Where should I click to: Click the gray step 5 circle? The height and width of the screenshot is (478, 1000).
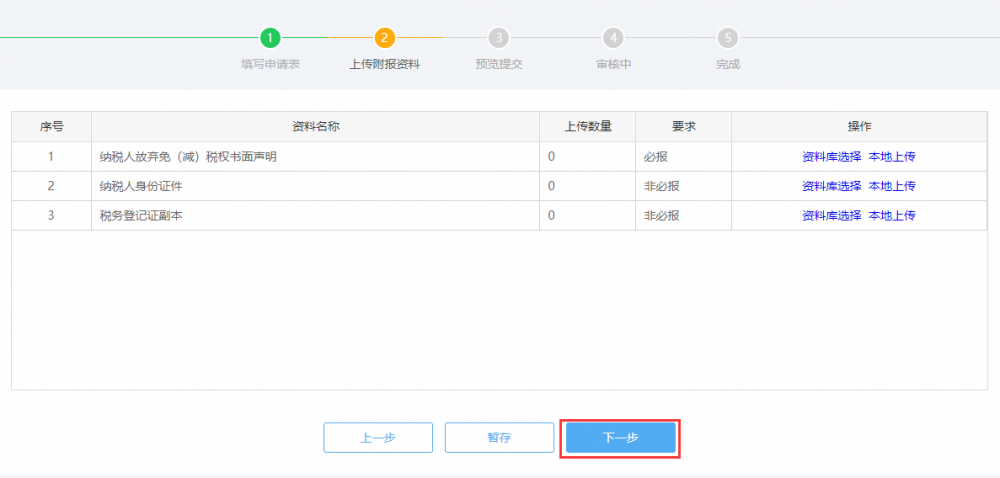pos(728,38)
